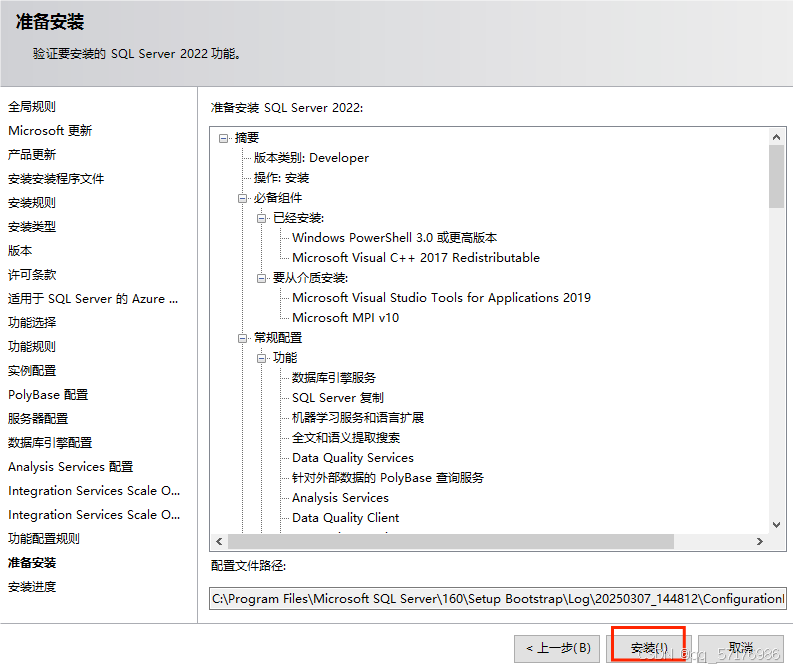Select 操作: 安装 tree row
This screenshot has width=793, height=668.
pos(281,178)
